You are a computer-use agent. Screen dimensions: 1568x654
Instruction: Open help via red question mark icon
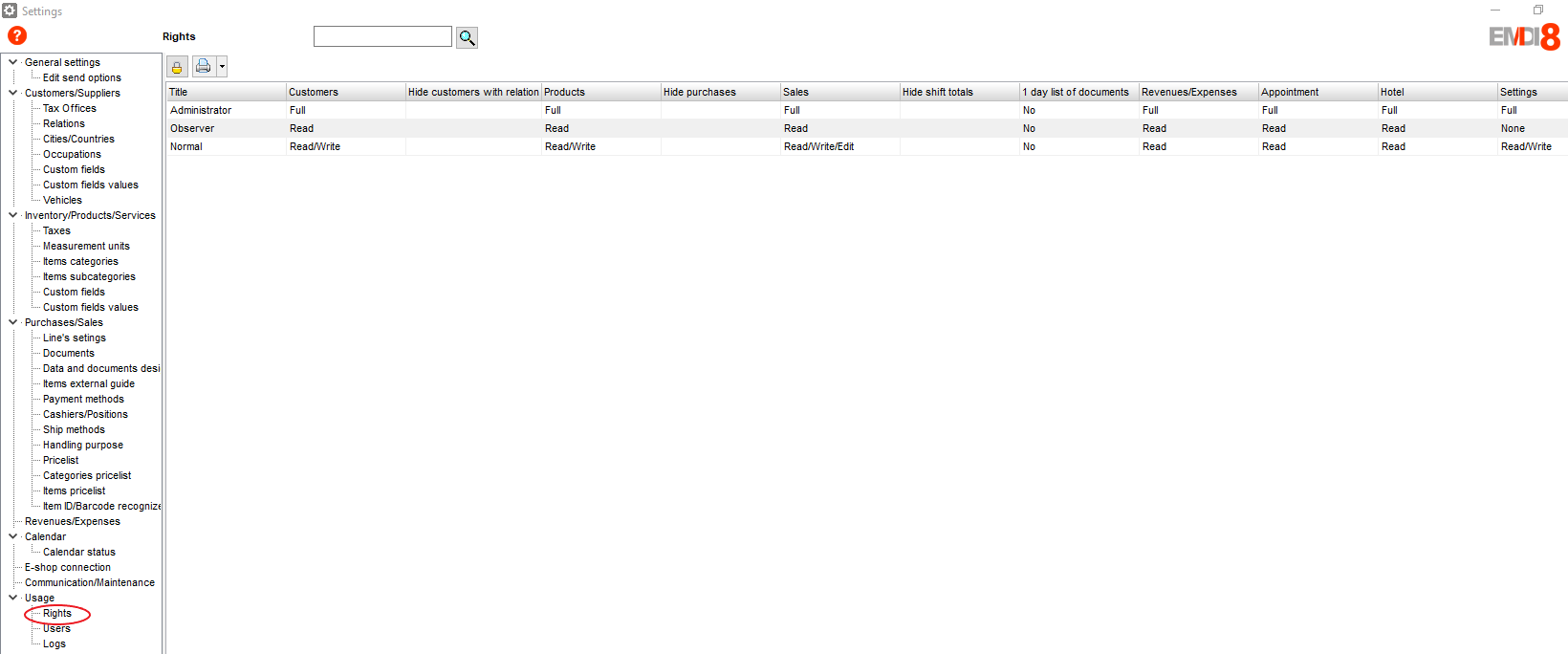pos(17,36)
